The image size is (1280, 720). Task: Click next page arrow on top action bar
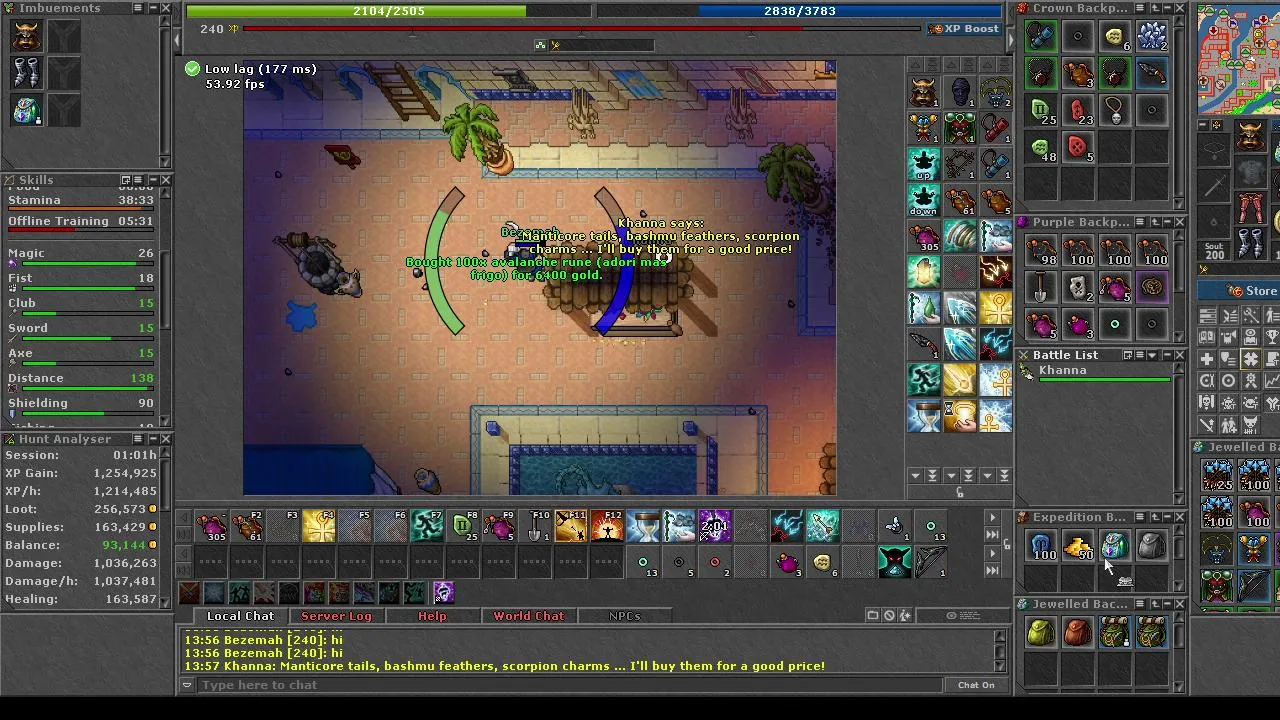pyautogui.click(x=992, y=518)
